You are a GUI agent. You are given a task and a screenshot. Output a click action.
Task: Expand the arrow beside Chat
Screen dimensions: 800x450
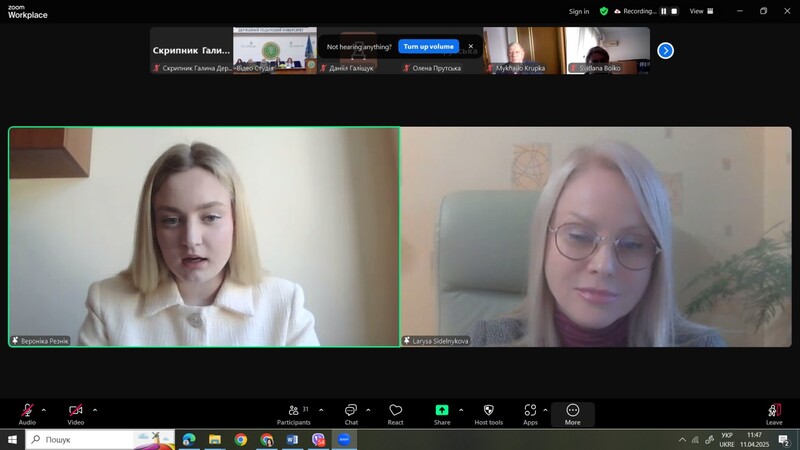[368, 410]
